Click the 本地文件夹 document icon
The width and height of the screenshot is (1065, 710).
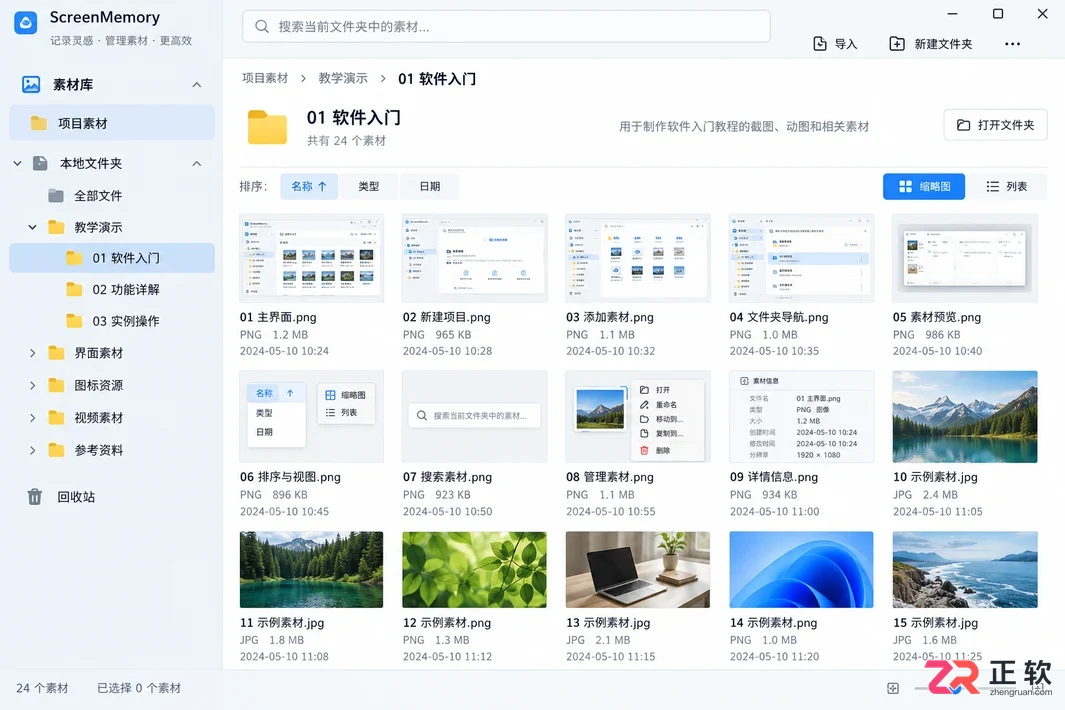click(40, 163)
